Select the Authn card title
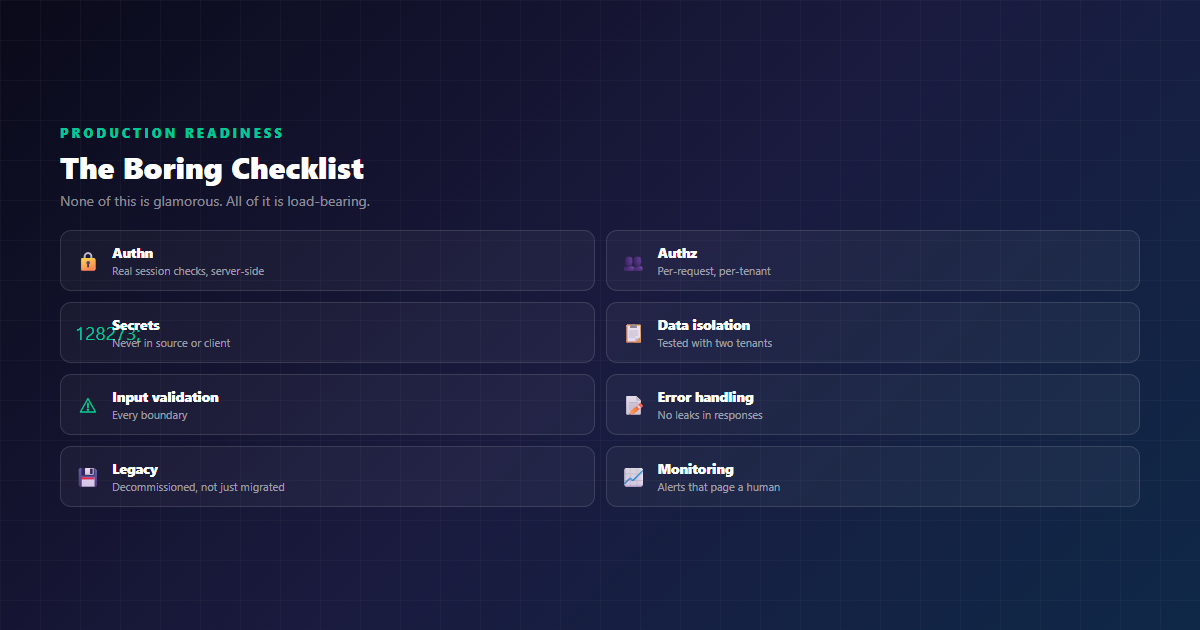 (133, 253)
